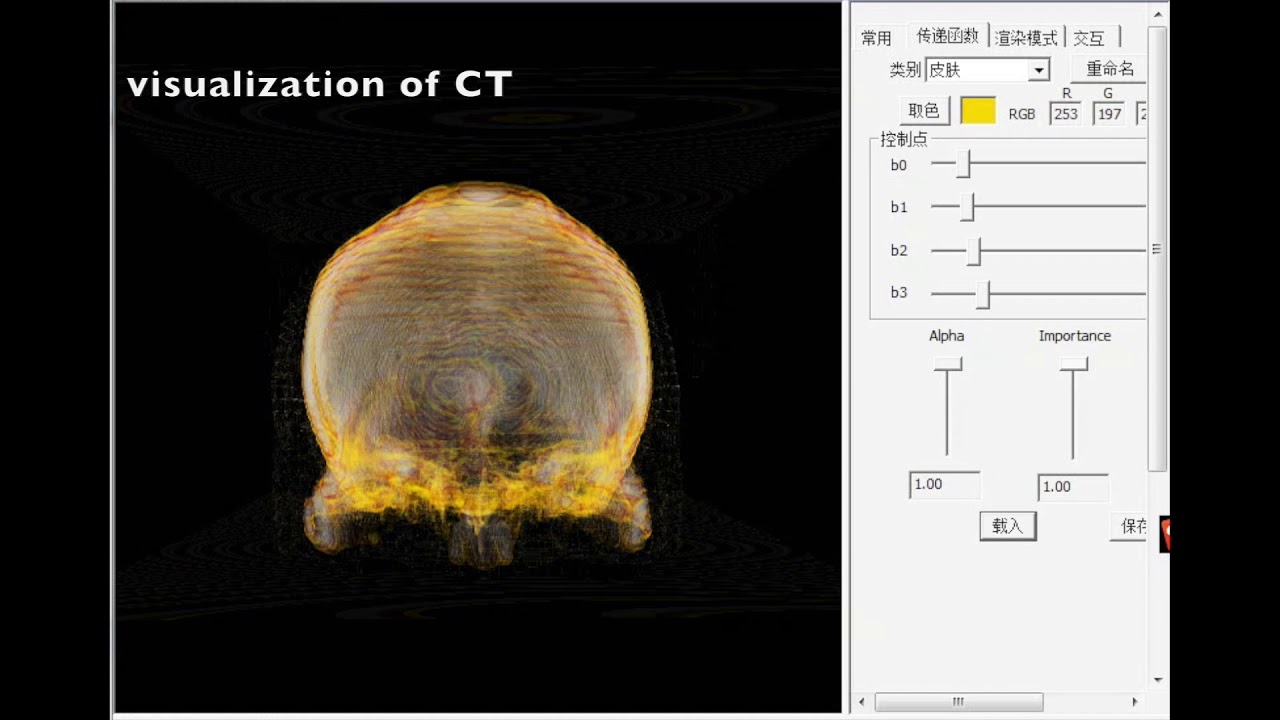Click the Importance value field 1.00
1280x720 pixels.
1073,487
